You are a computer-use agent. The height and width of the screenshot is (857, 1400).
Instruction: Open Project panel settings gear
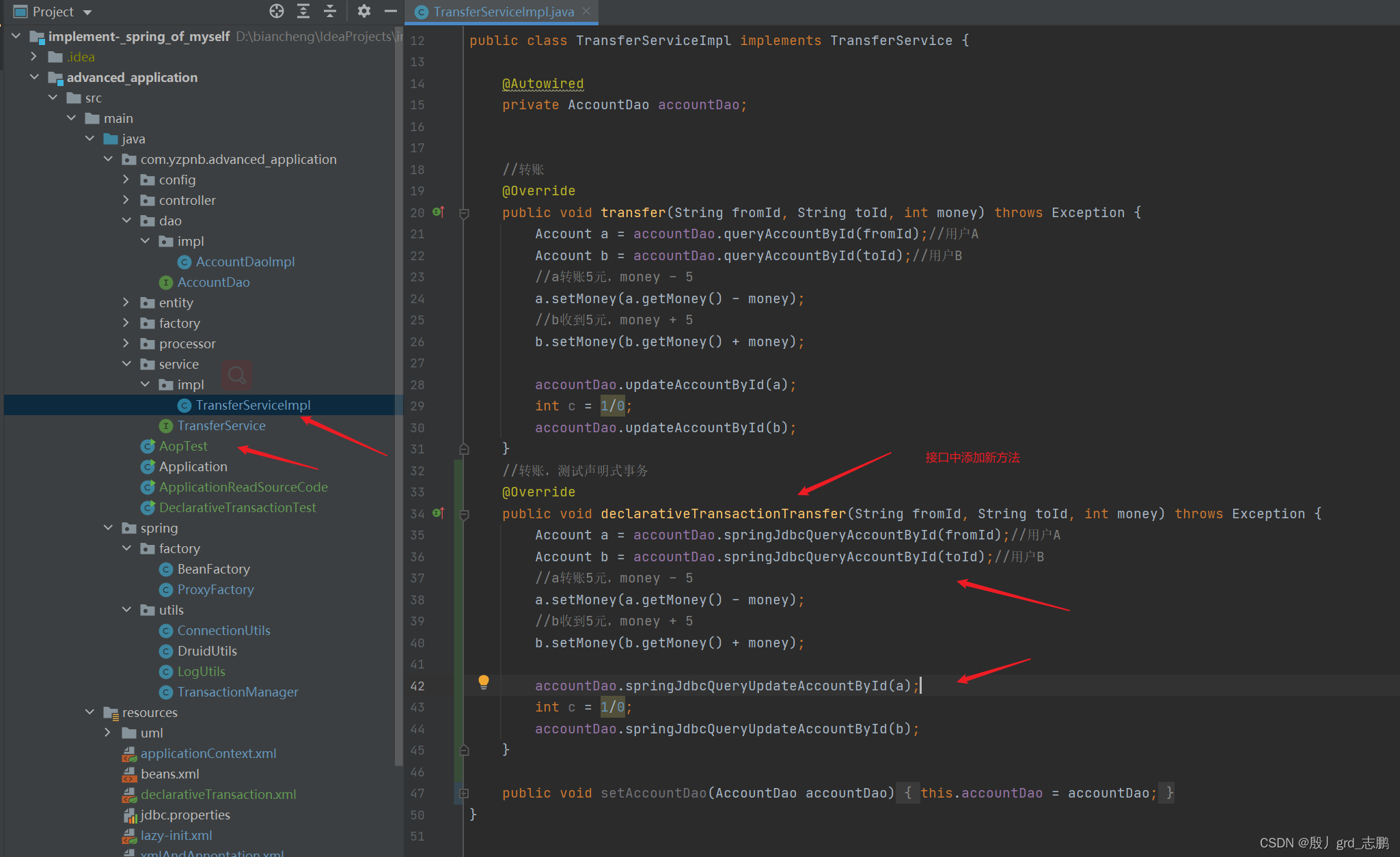pos(364,11)
